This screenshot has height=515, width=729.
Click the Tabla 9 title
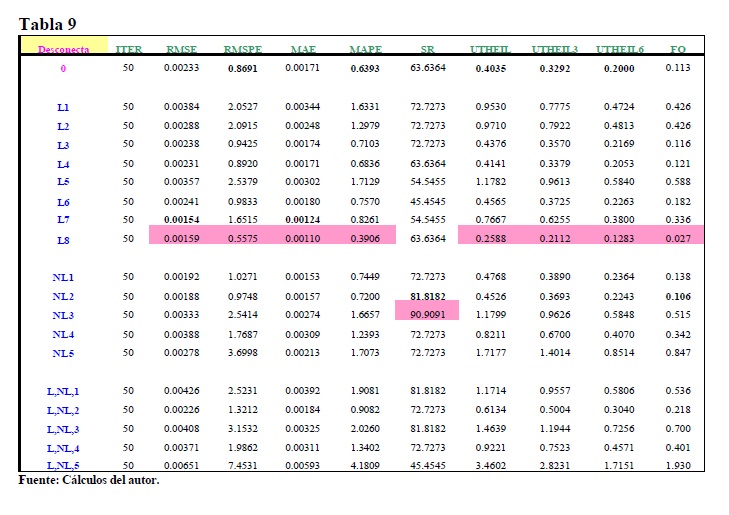coord(48,23)
